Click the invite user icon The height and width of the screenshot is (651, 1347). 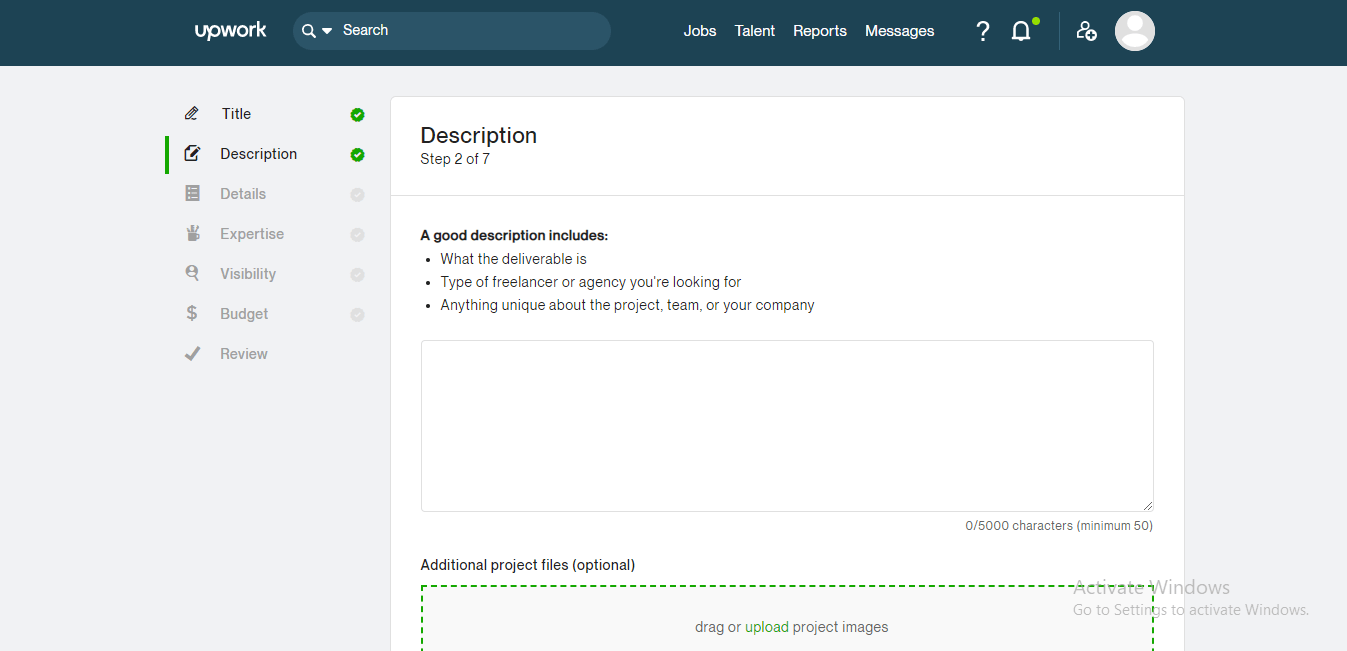tap(1086, 31)
